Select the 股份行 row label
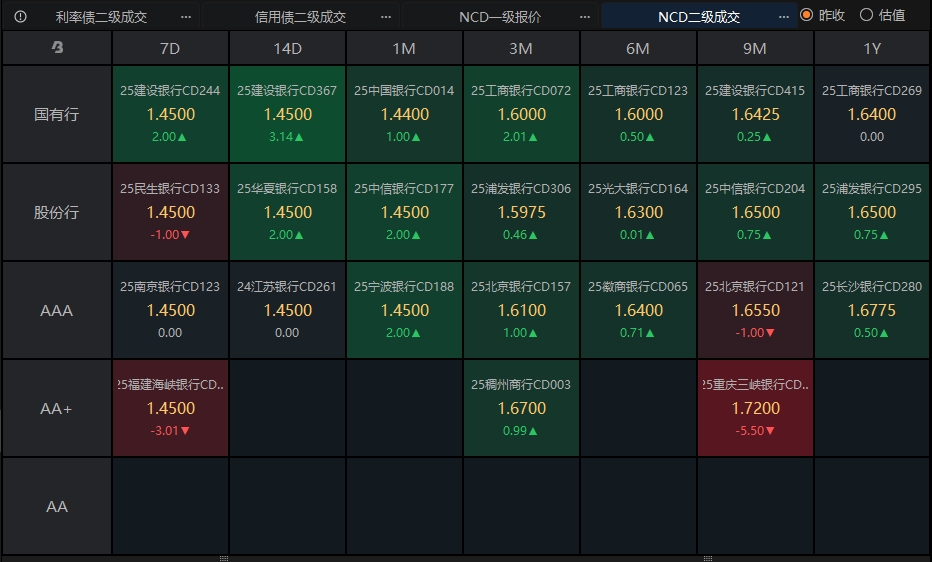The image size is (932, 562). 57,212
